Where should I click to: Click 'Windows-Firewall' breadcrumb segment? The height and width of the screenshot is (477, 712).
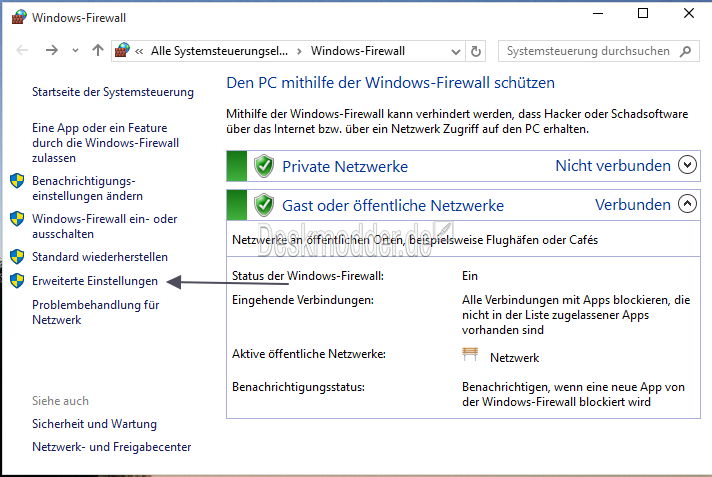pyautogui.click(x=357, y=51)
